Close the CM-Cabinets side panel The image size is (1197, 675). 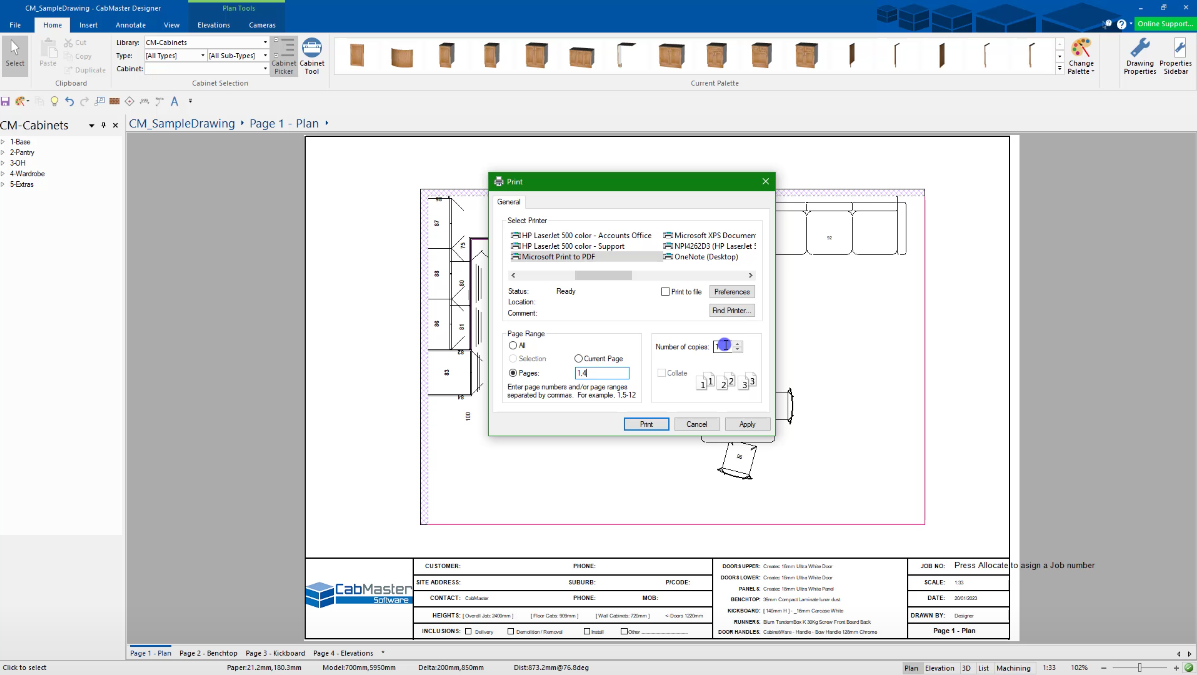point(116,125)
